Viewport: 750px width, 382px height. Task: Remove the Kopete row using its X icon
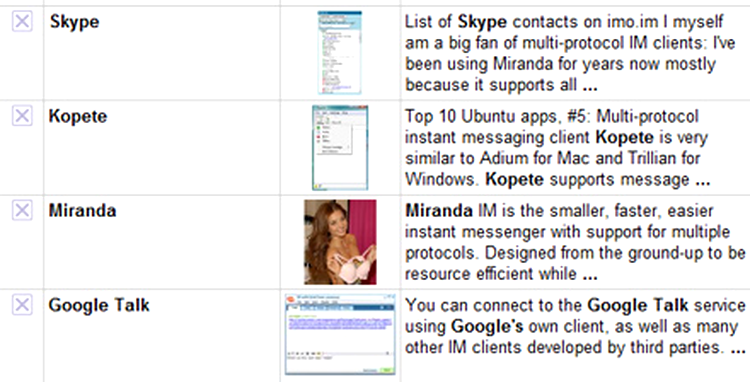[22, 116]
